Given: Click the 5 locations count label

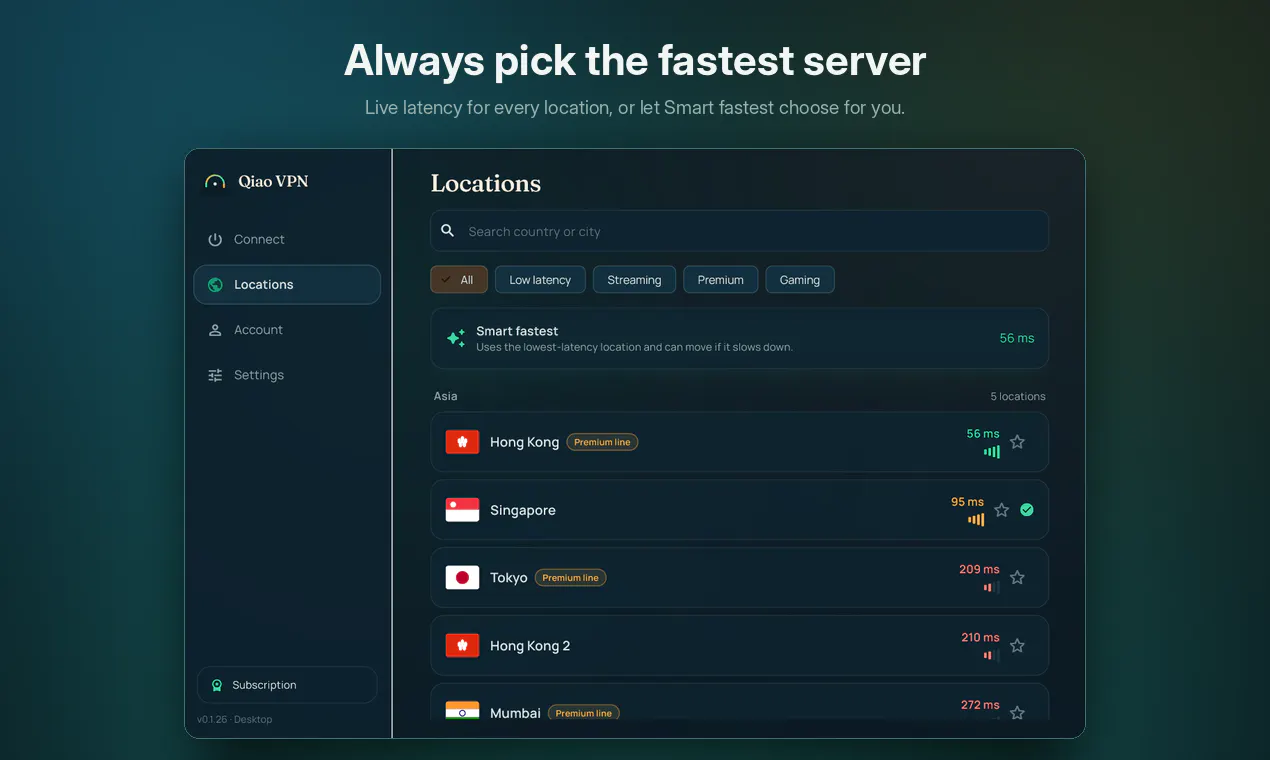Looking at the screenshot, I should 1018,397.
